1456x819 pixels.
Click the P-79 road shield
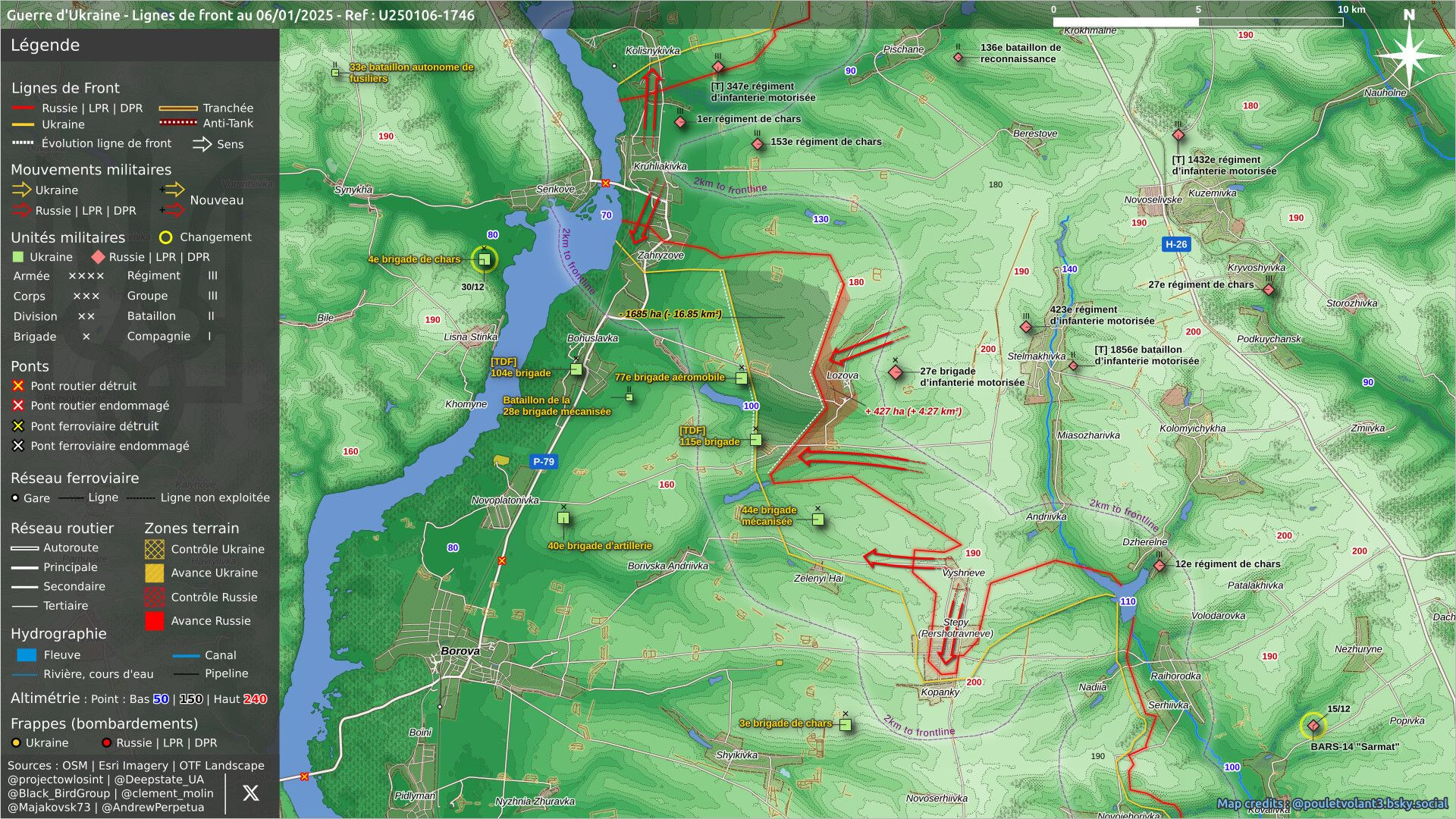543,461
